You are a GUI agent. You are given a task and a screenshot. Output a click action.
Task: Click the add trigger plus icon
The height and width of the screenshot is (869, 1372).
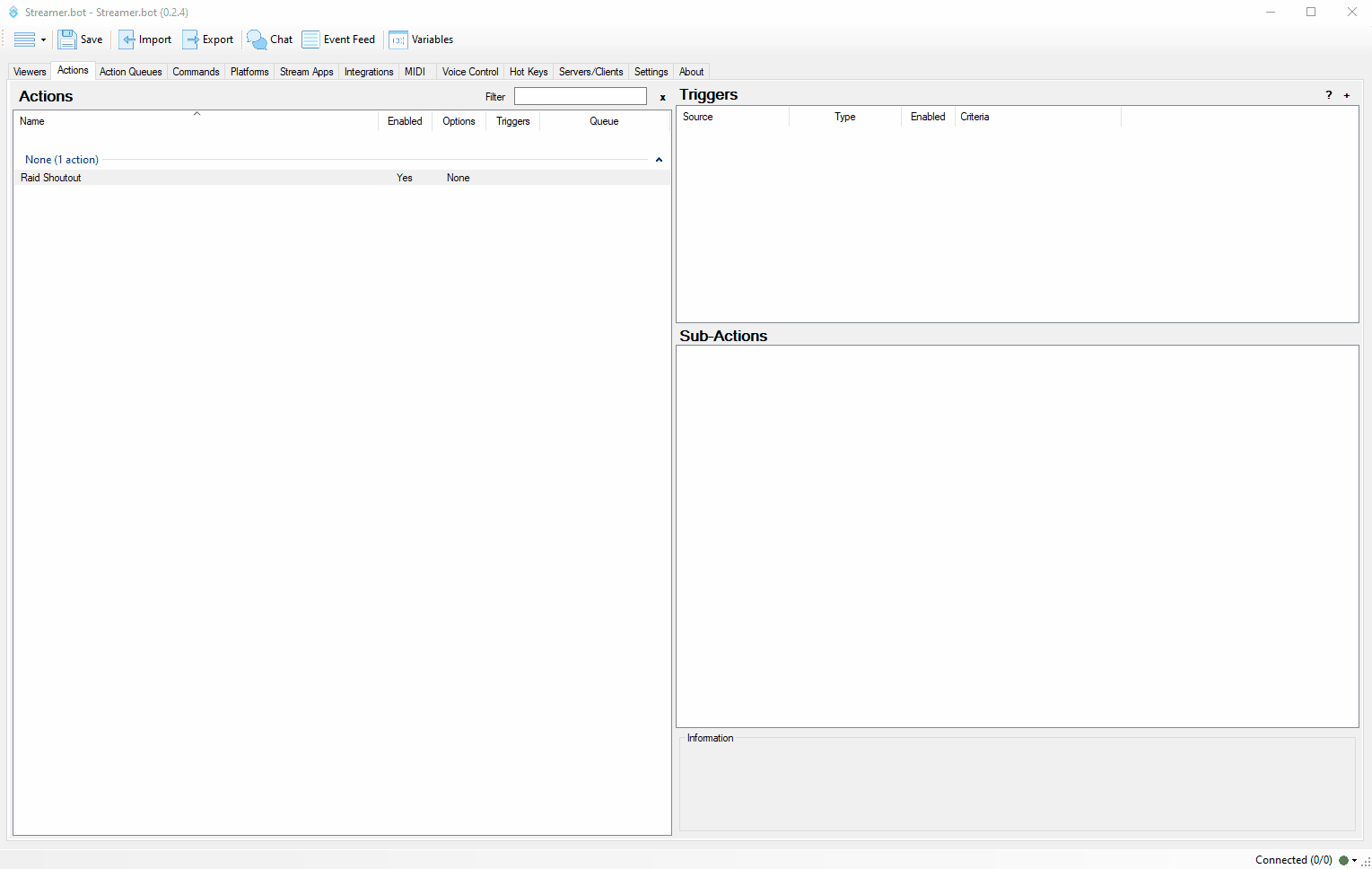coord(1346,95)
